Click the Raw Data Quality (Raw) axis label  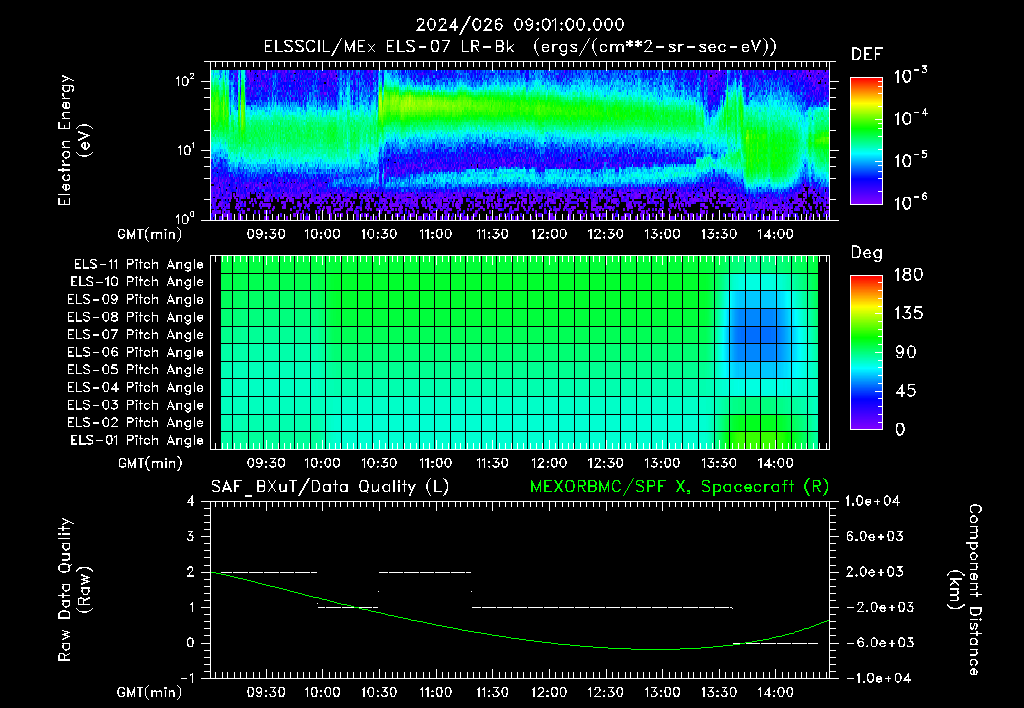[74, 590]
